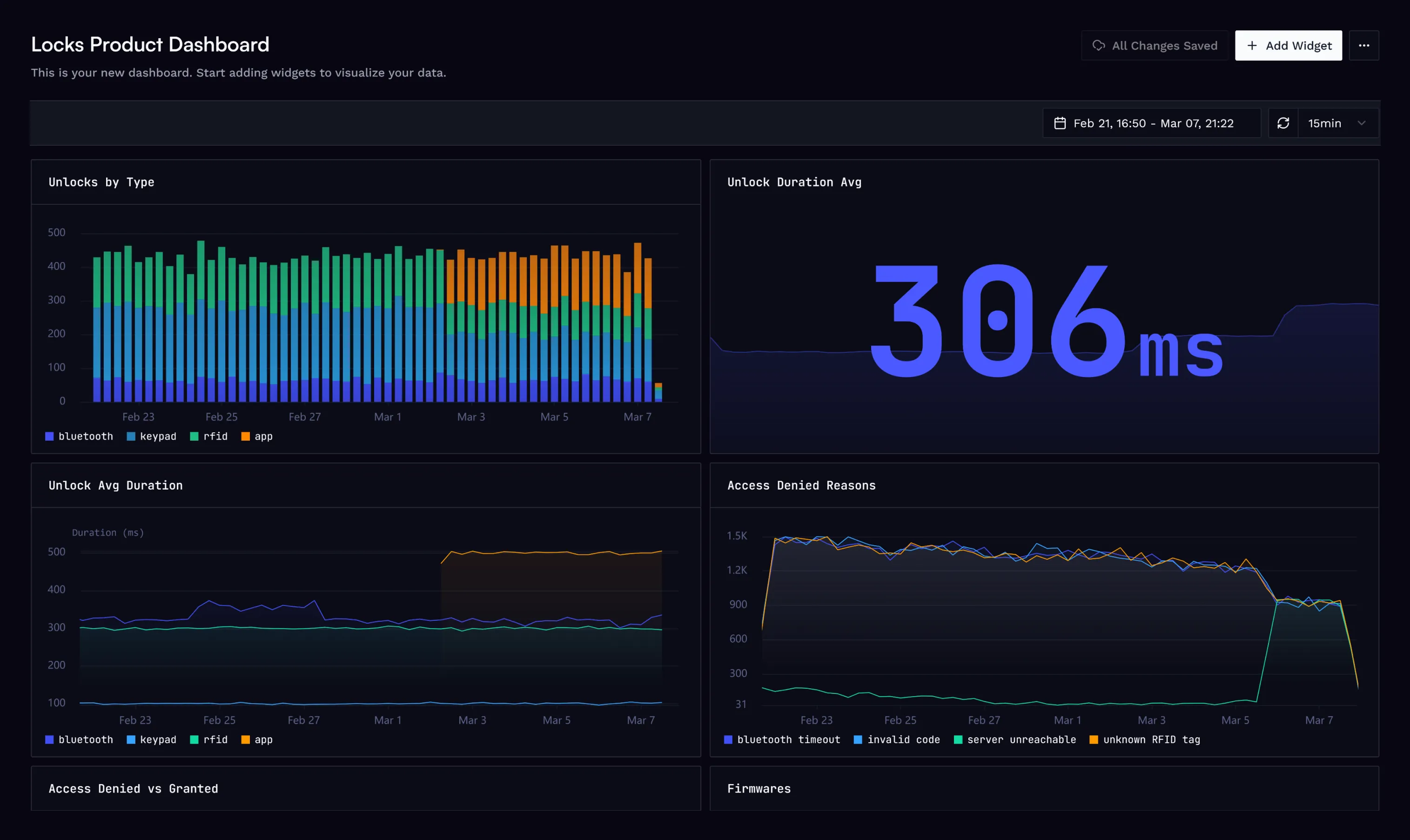Click the Add Widget button
The width and height of the screenshot is (1410, 840).
point(1288,45)
